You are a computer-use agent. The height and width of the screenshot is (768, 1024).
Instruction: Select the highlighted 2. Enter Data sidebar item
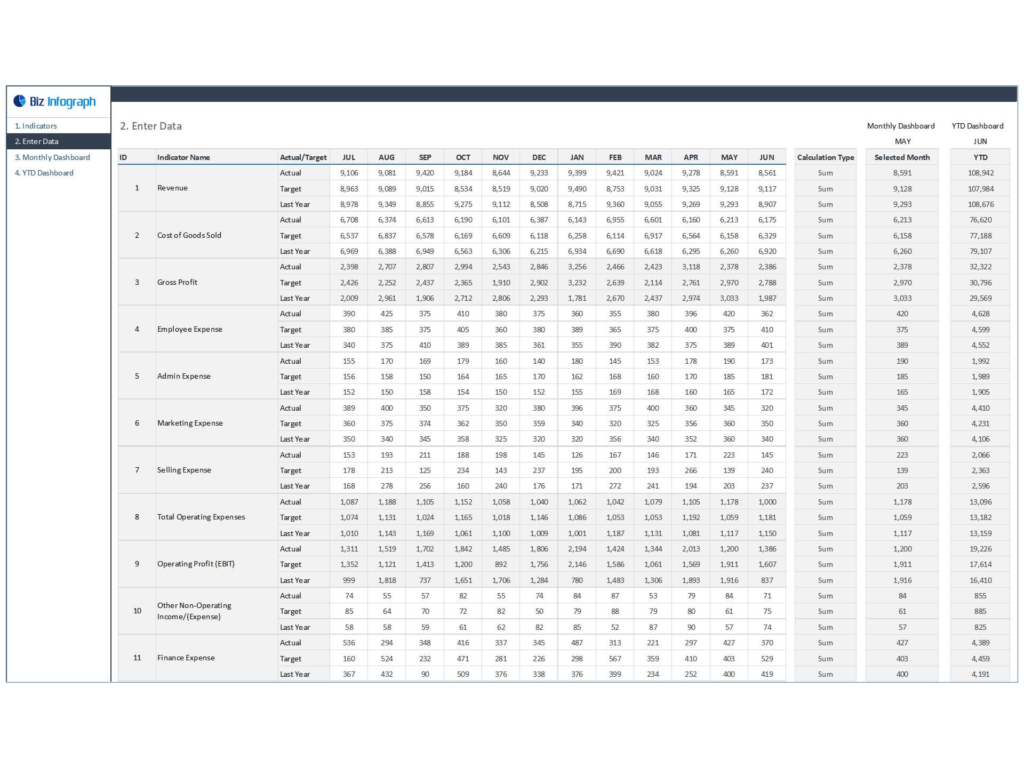(38, 141)
